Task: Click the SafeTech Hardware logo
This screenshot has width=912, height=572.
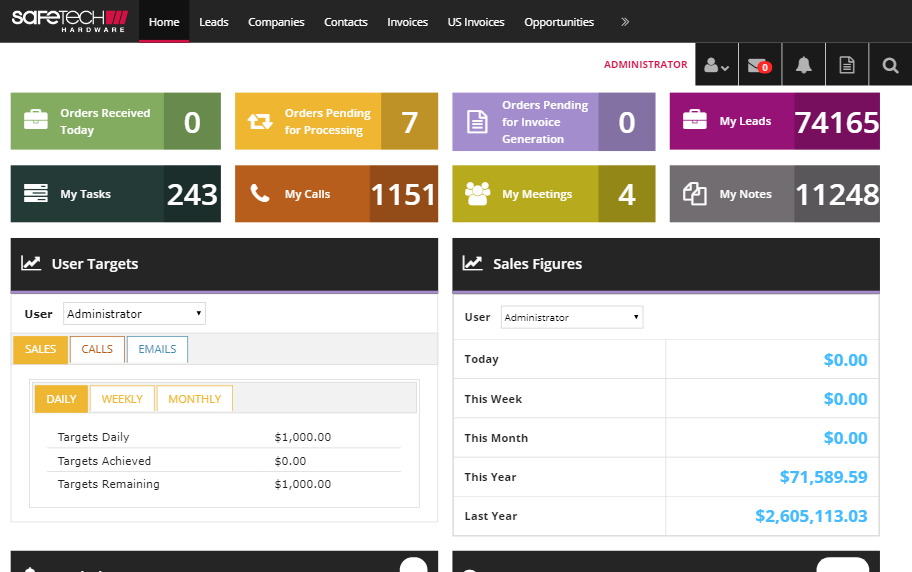Action: [70, 21]
